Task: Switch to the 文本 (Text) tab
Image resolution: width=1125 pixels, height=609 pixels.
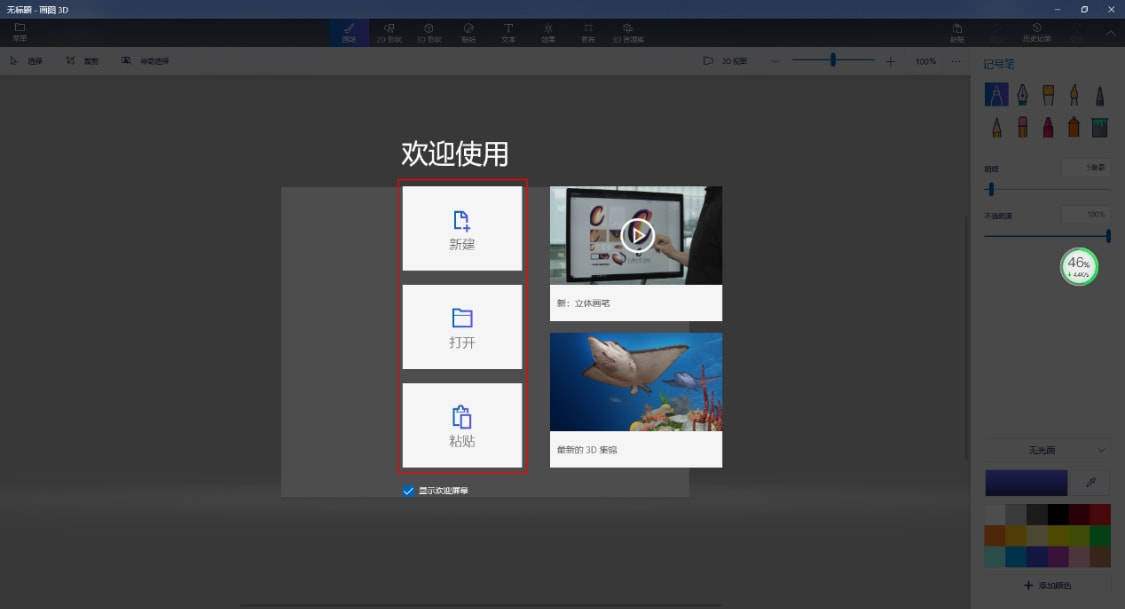Action: pyautogui.click(x=508, y=32)
